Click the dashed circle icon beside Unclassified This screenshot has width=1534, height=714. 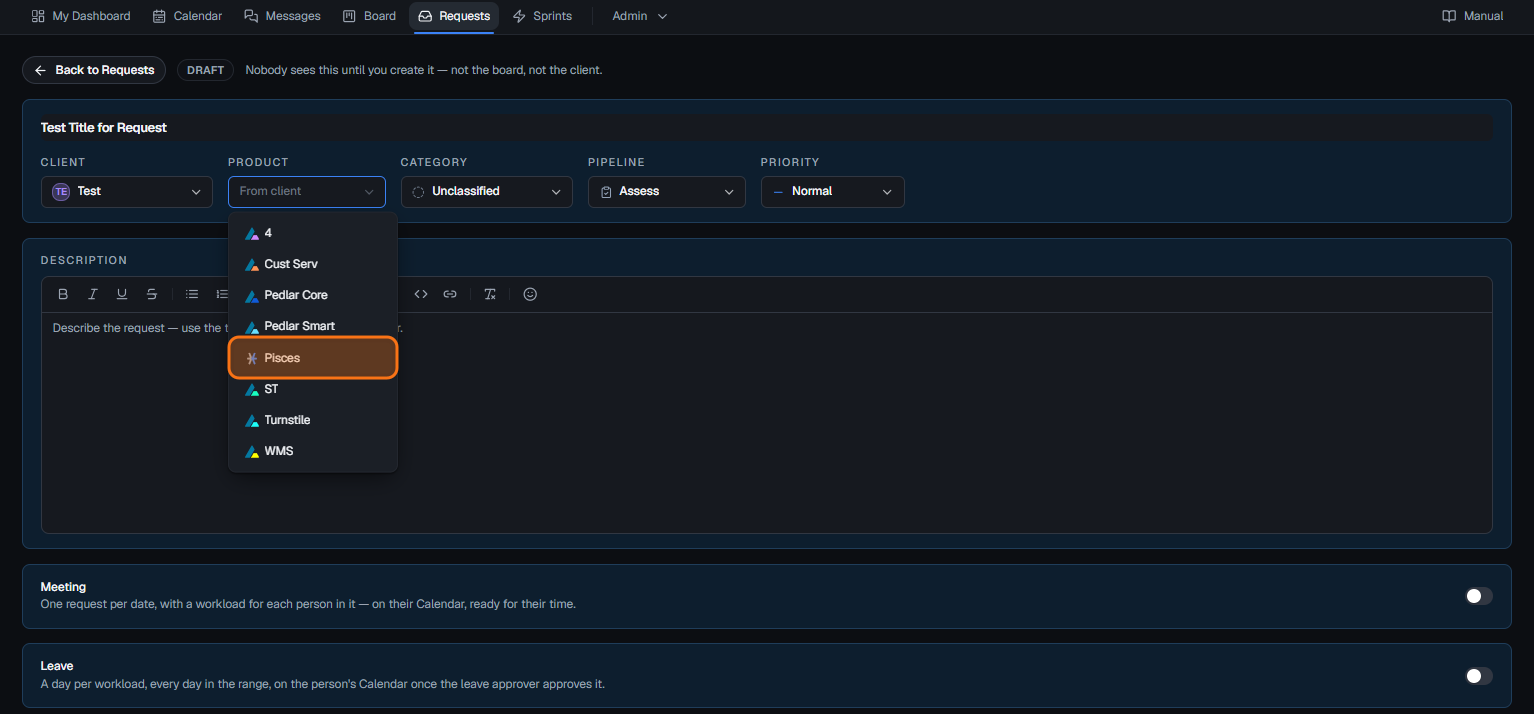(x=418, y=191)
